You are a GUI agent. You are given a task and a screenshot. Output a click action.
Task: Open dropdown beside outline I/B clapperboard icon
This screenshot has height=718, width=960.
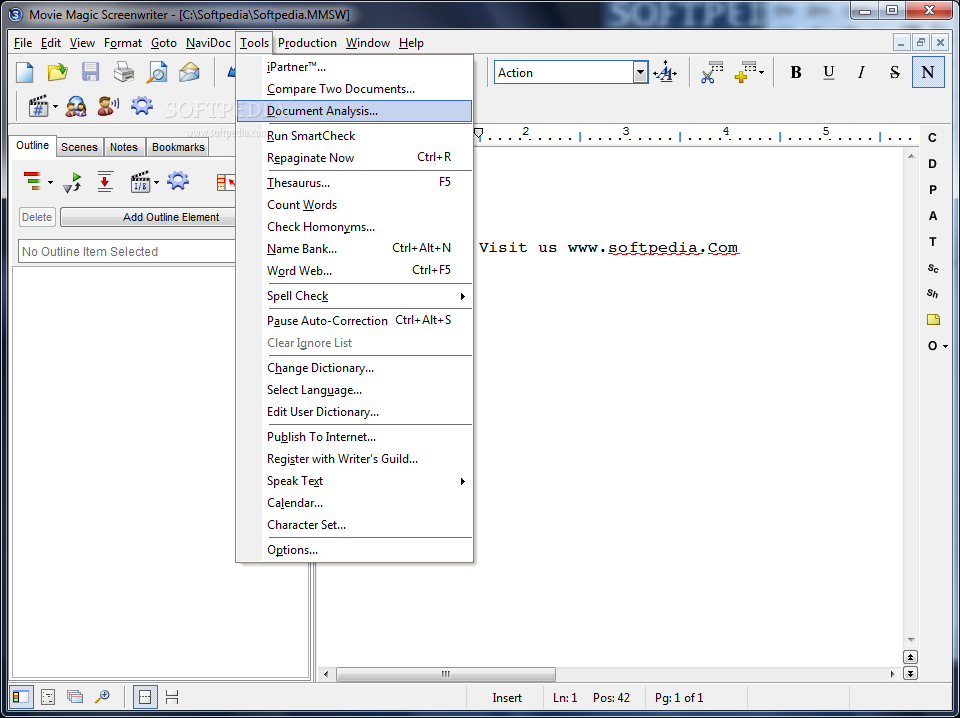click(157, 182)
